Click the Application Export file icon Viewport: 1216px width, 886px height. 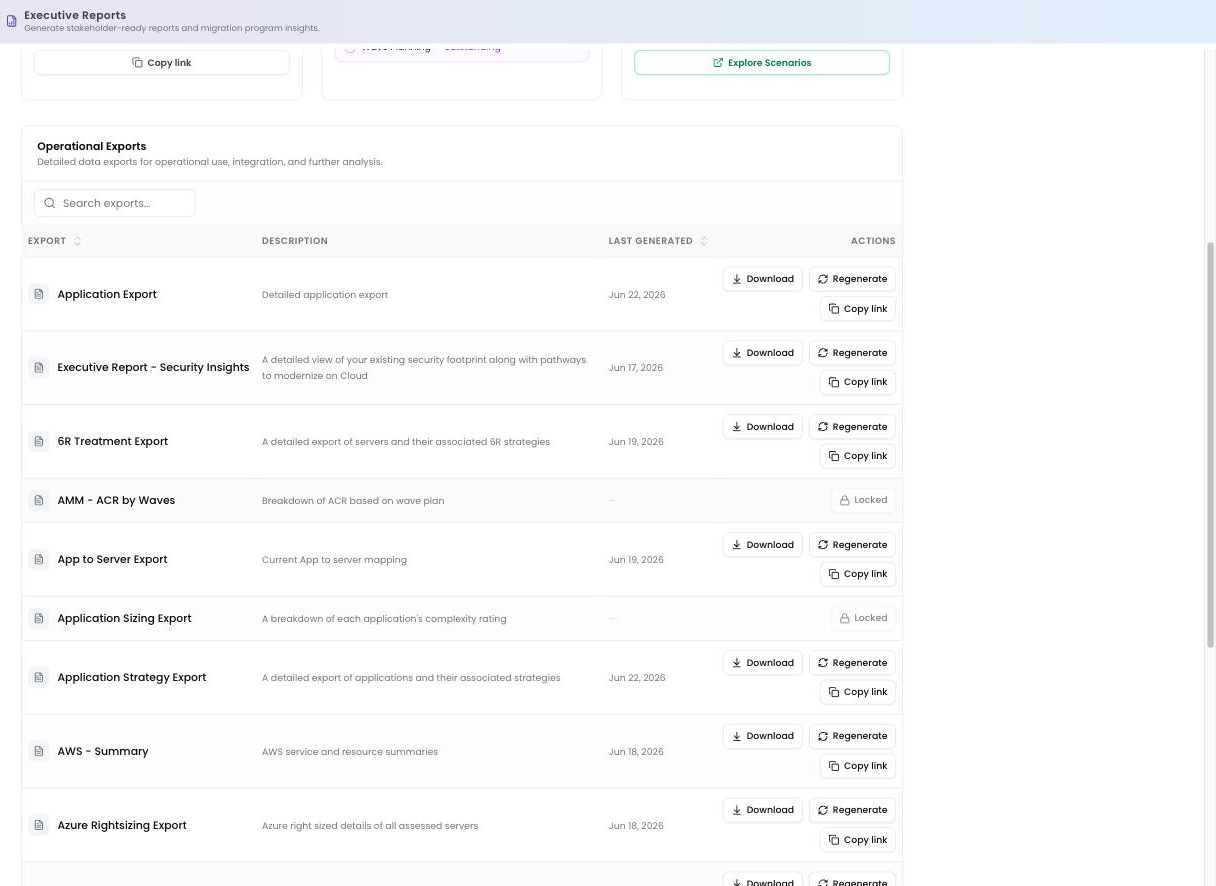[x=39, y=294]
